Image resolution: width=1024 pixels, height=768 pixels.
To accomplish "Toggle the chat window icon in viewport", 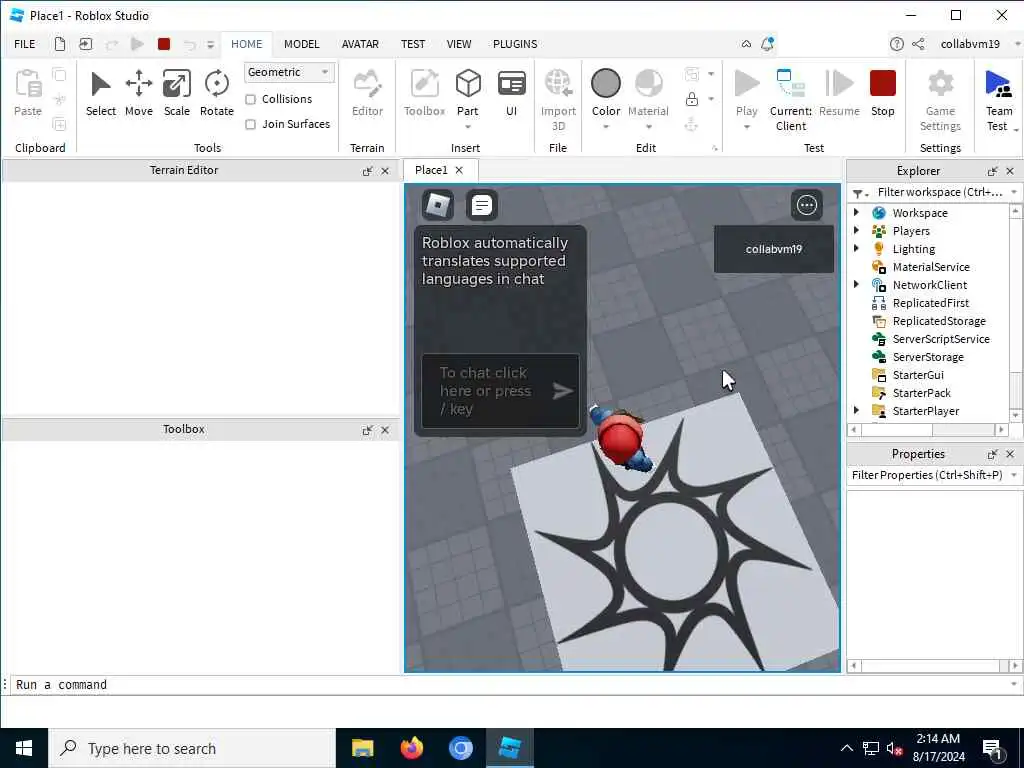I will (481, 205).
